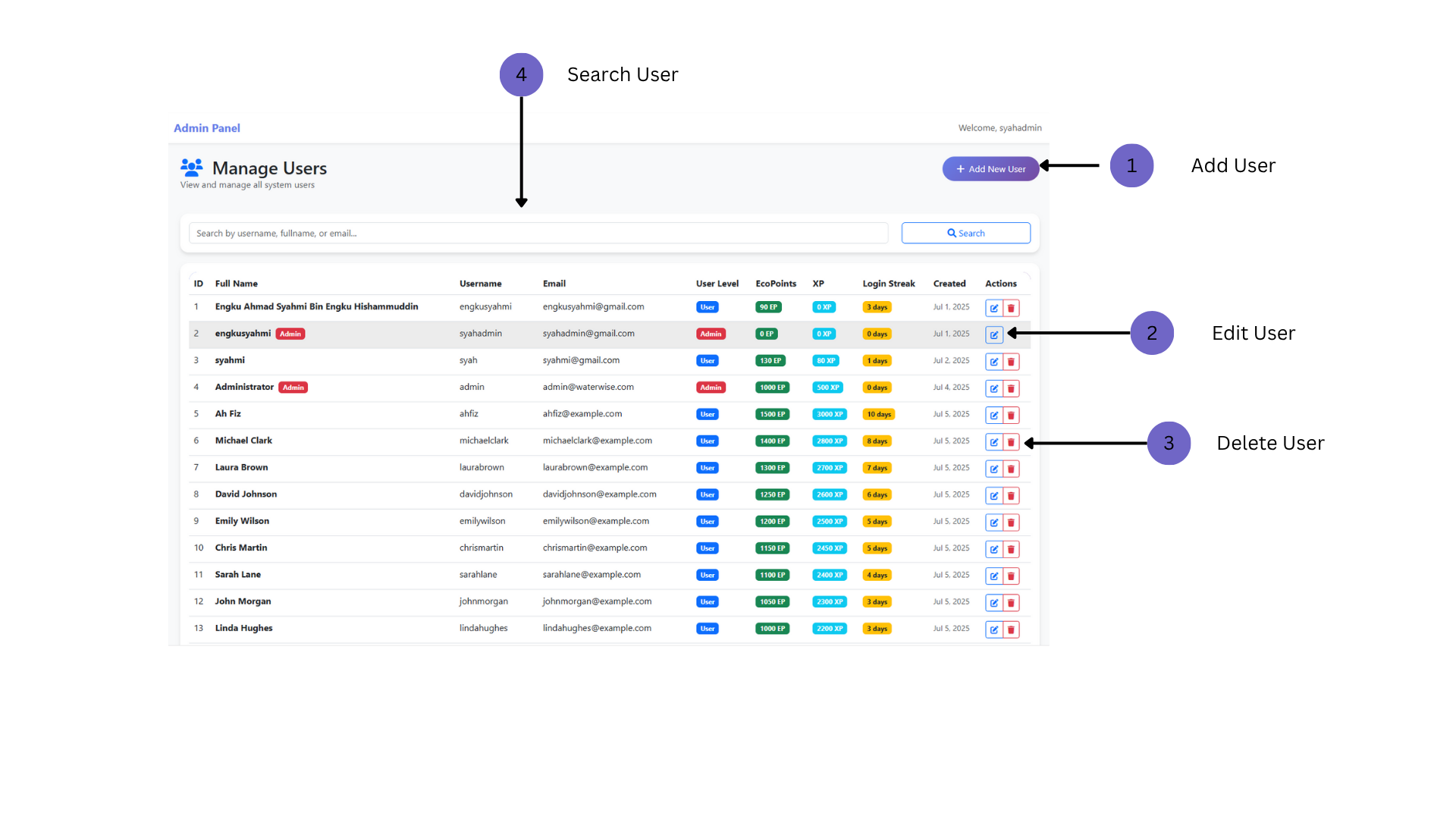
Task: Edit user Laura Brown
Action: 993,469
